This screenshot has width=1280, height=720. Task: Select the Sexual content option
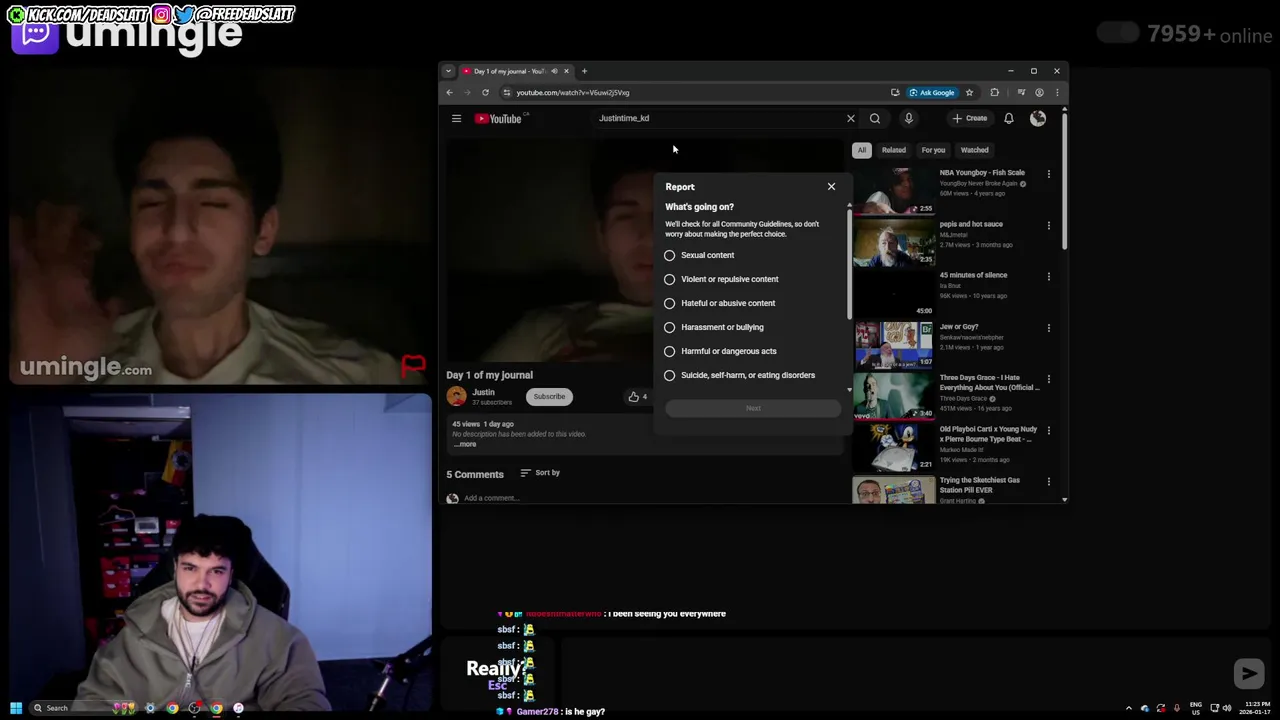coord(669,255)
